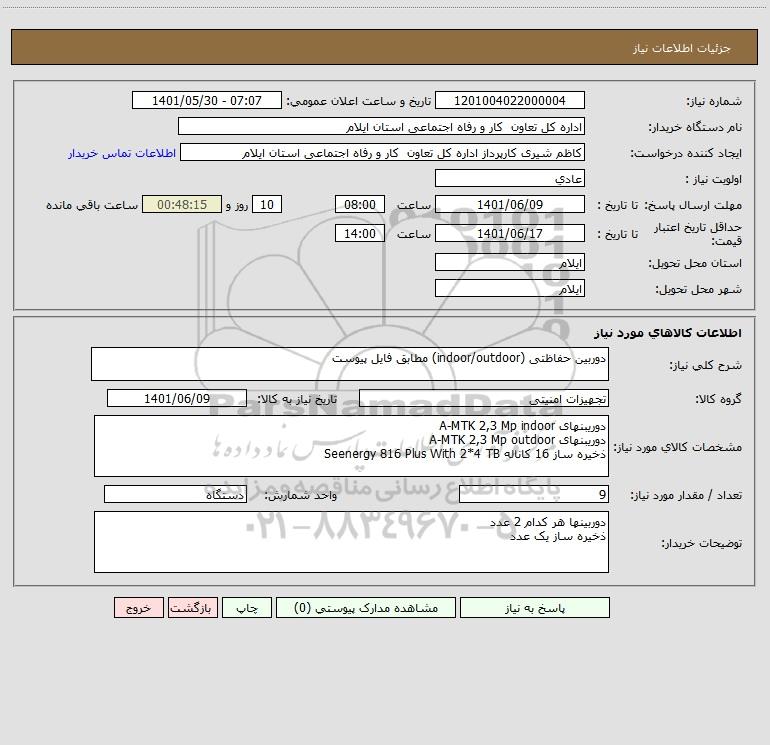Screen dimensions: 770x745
Task: Click the تعداد / مقدار مورد نیاز label
Action: (x=686, y=495)
